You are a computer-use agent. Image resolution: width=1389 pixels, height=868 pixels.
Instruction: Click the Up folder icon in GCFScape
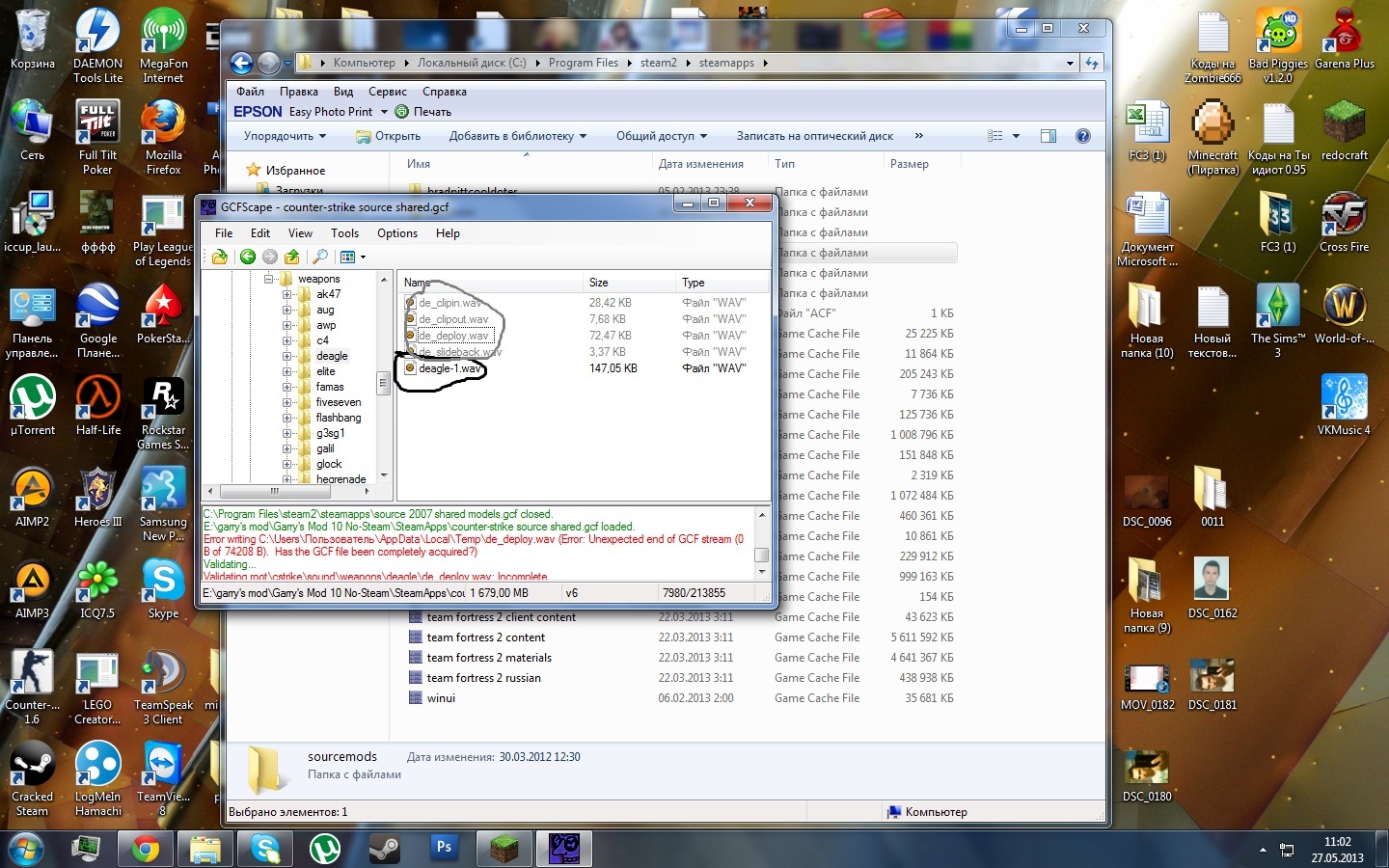coord(291,257)
